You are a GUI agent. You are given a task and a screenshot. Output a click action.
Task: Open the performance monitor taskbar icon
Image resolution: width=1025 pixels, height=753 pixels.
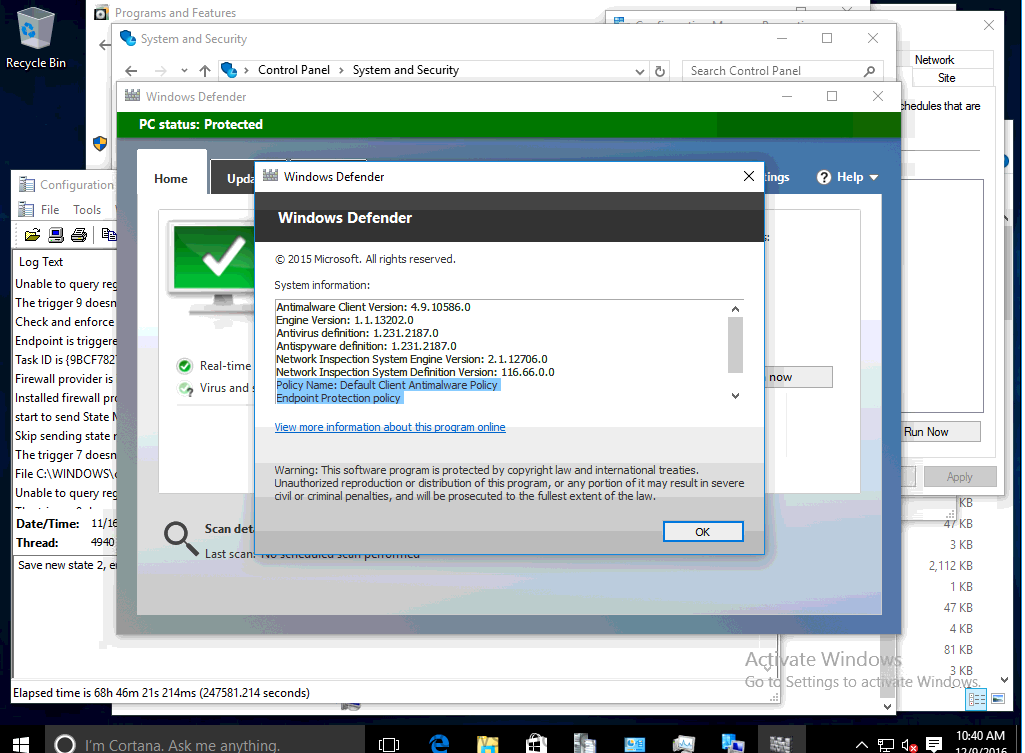click(x=683, y=744)
